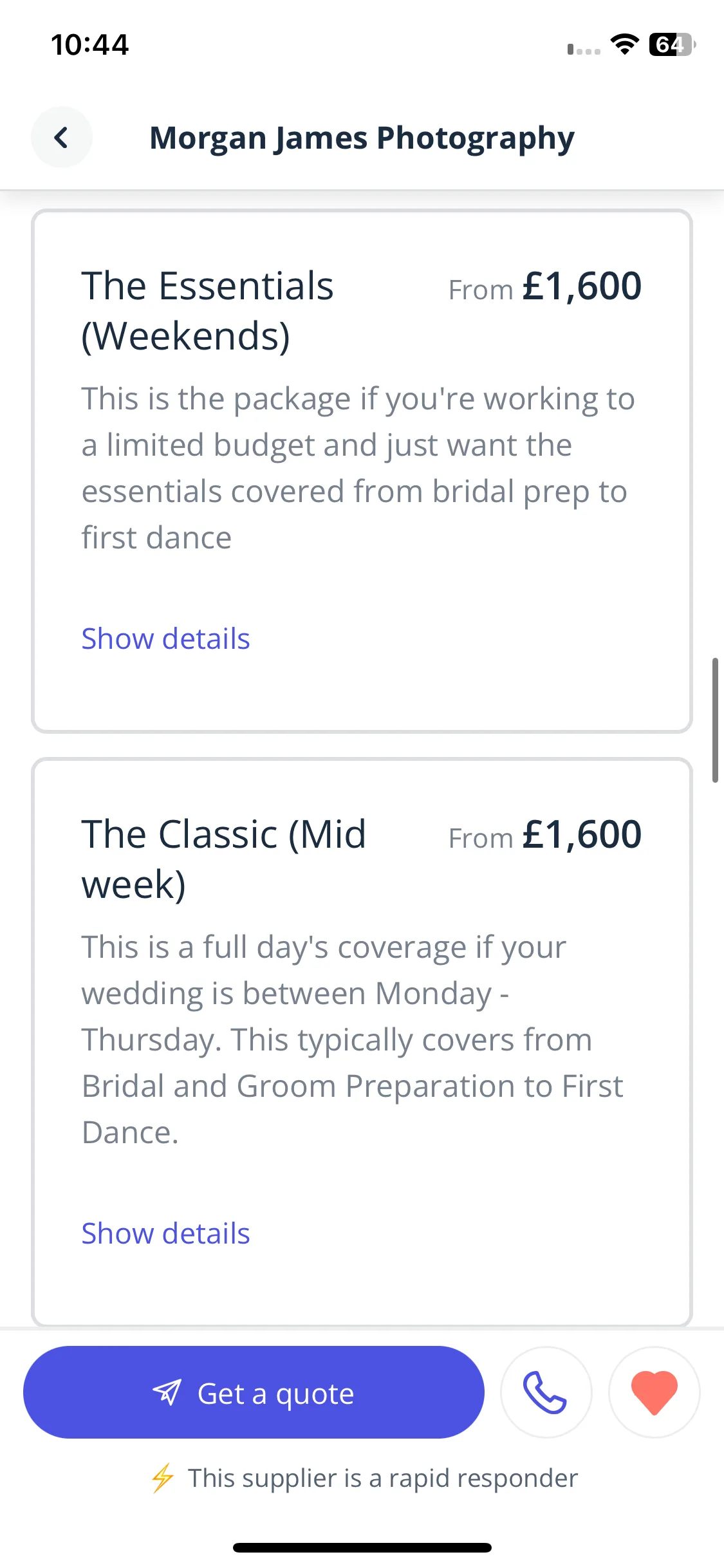Screen dimensions: 724x1568
Task: Tap the £1,600 price on Essentials package
Action: click(582, 286)
